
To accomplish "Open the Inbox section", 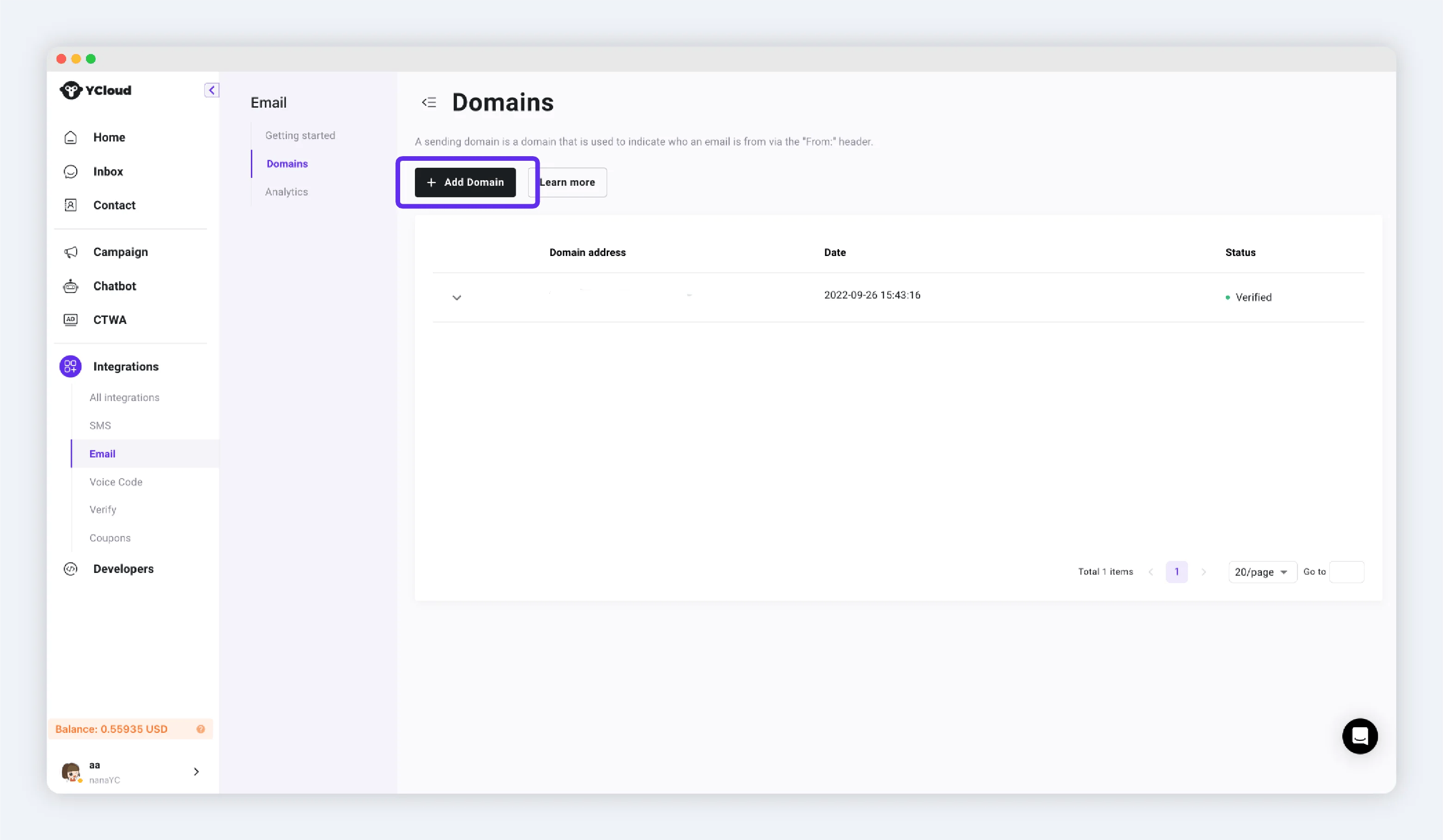I will click(108, 171).
